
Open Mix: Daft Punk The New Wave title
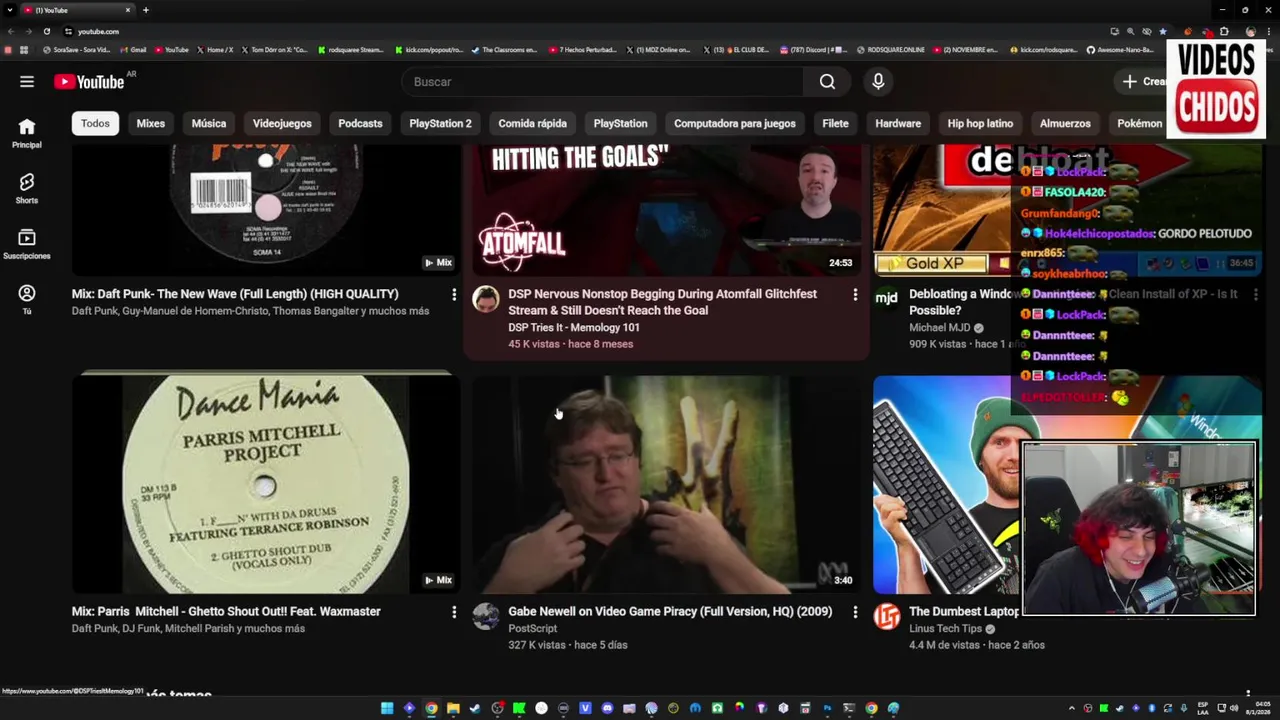[x=235, y=294]
